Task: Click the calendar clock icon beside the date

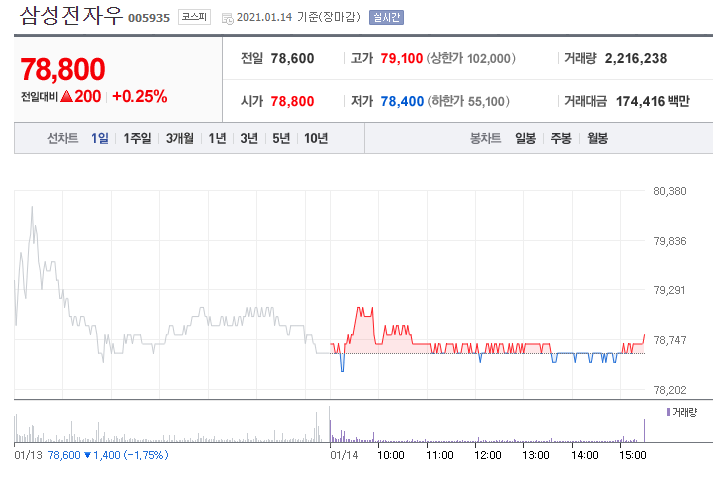Action: (227, 19)
